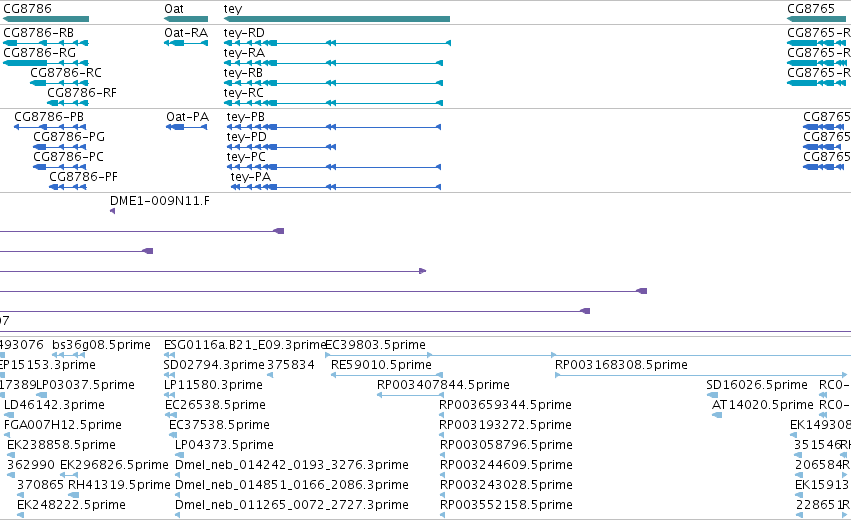The image size is (851, 520).
Task: Click the FGA007H12.5prime EST label
Action: [x=63, y=425]
